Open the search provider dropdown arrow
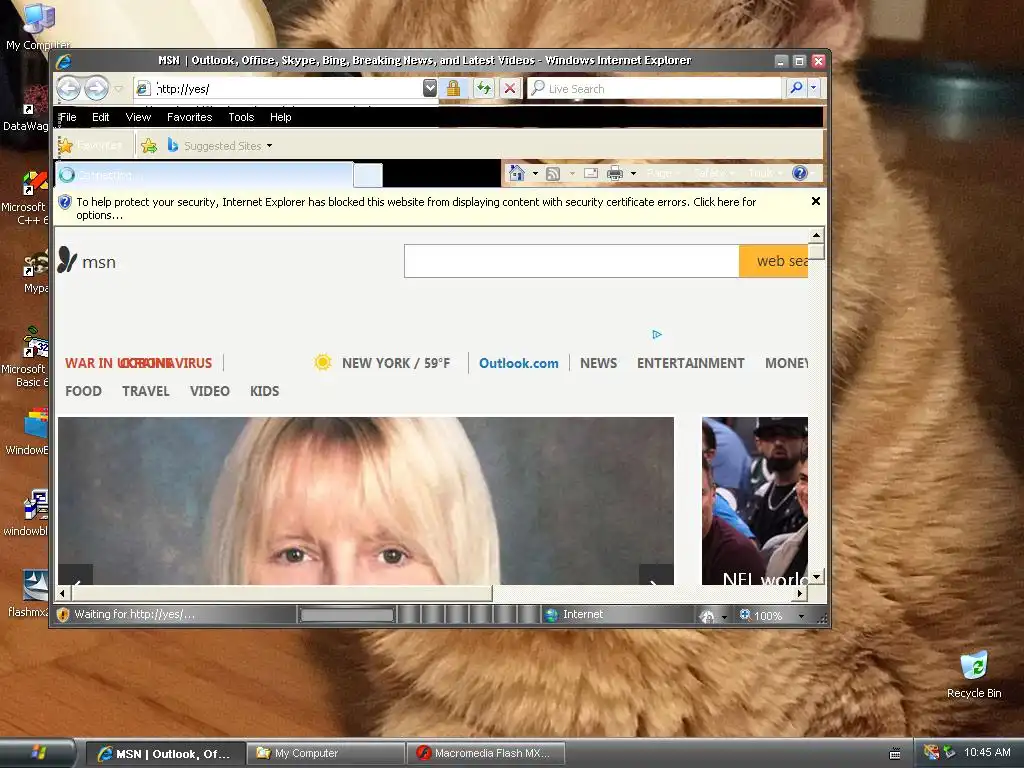 [814, 88]
